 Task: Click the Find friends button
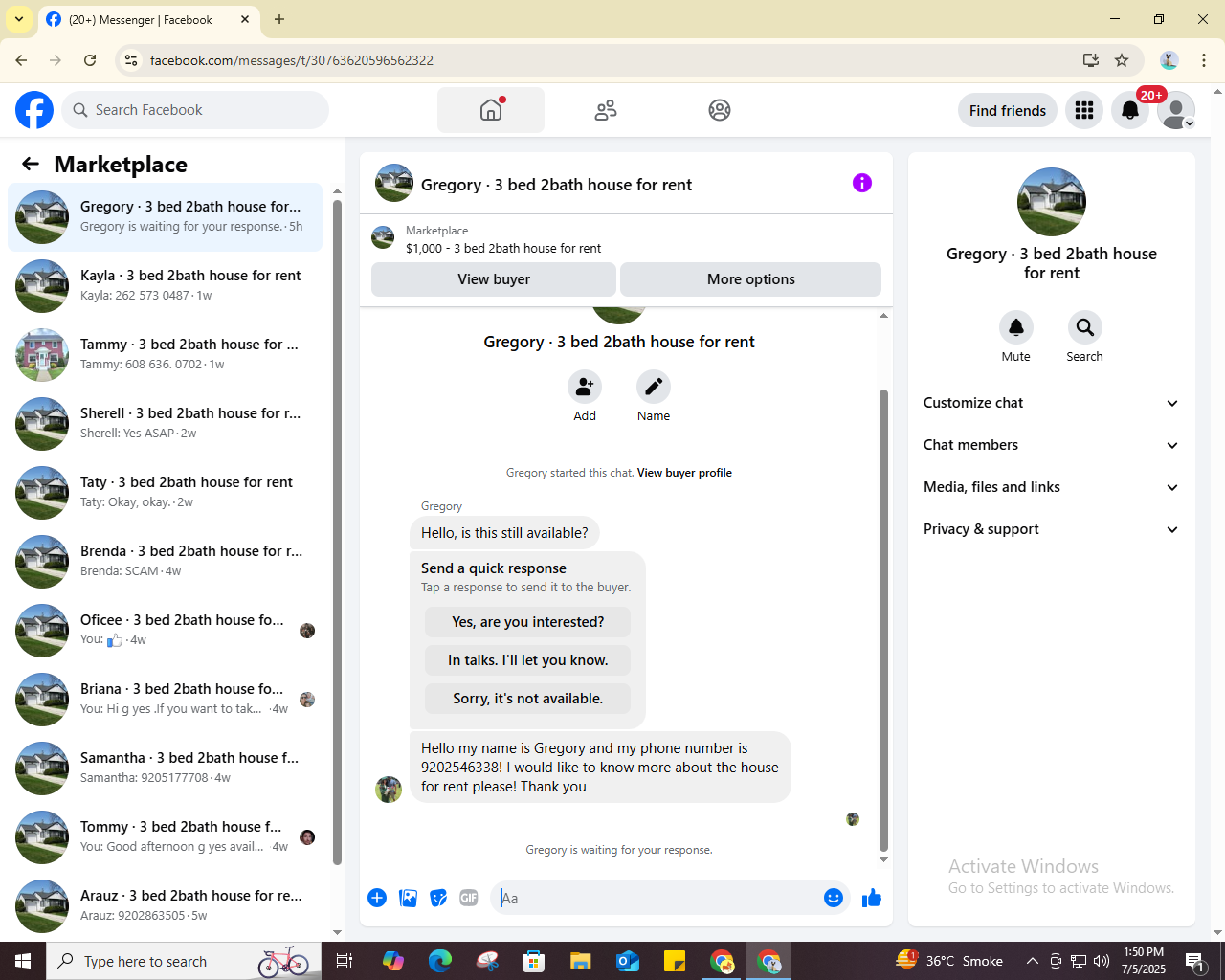(x=1008, y=110)
